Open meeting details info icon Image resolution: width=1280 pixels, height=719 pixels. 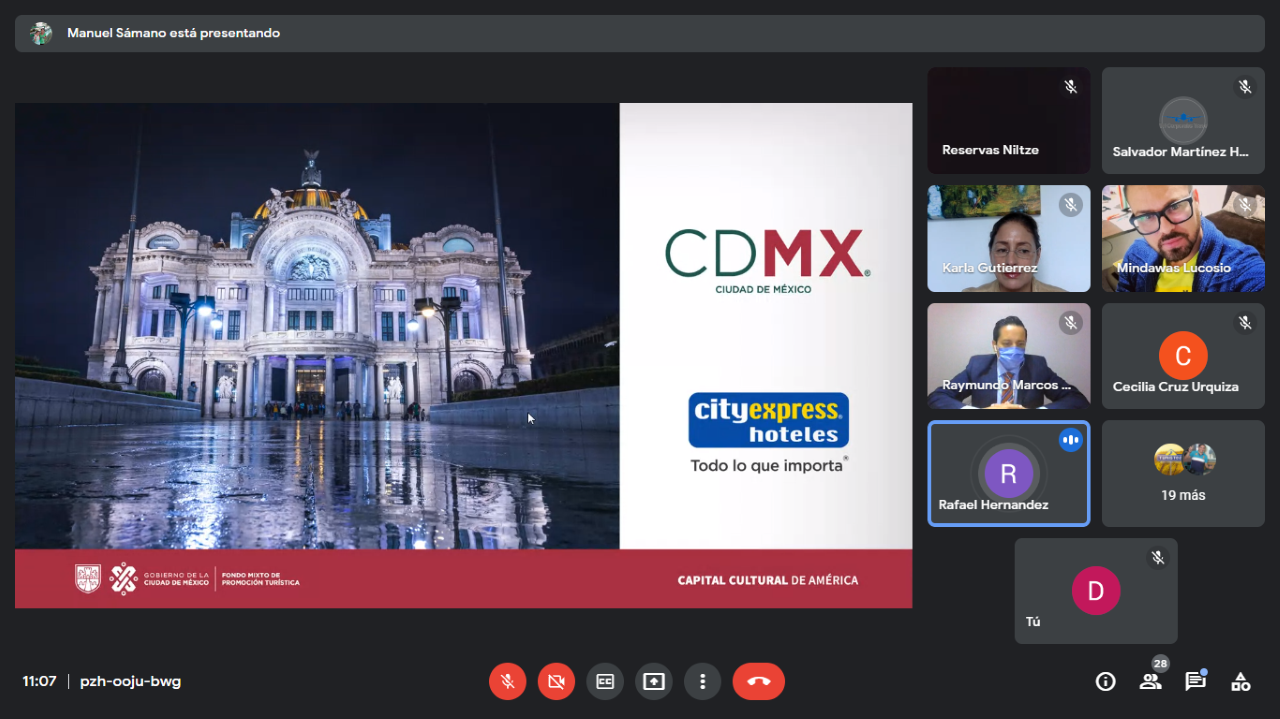pos(1105,681)
